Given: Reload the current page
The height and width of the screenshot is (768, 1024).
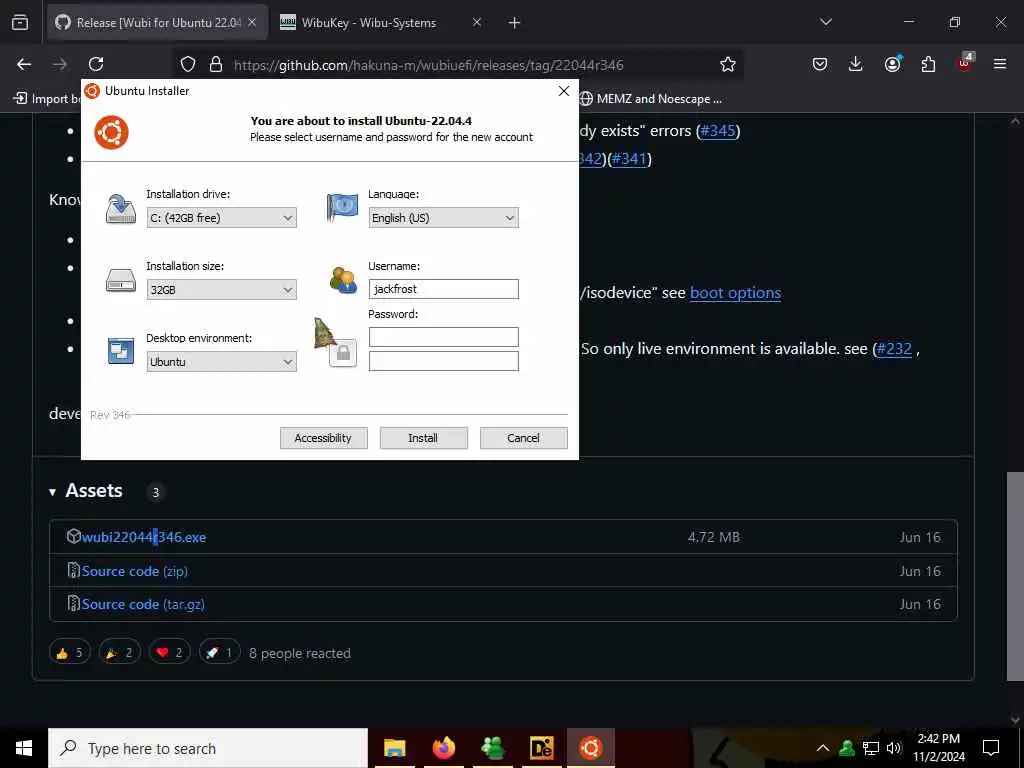Looking at the screenshot, I should tap(96, 64).
